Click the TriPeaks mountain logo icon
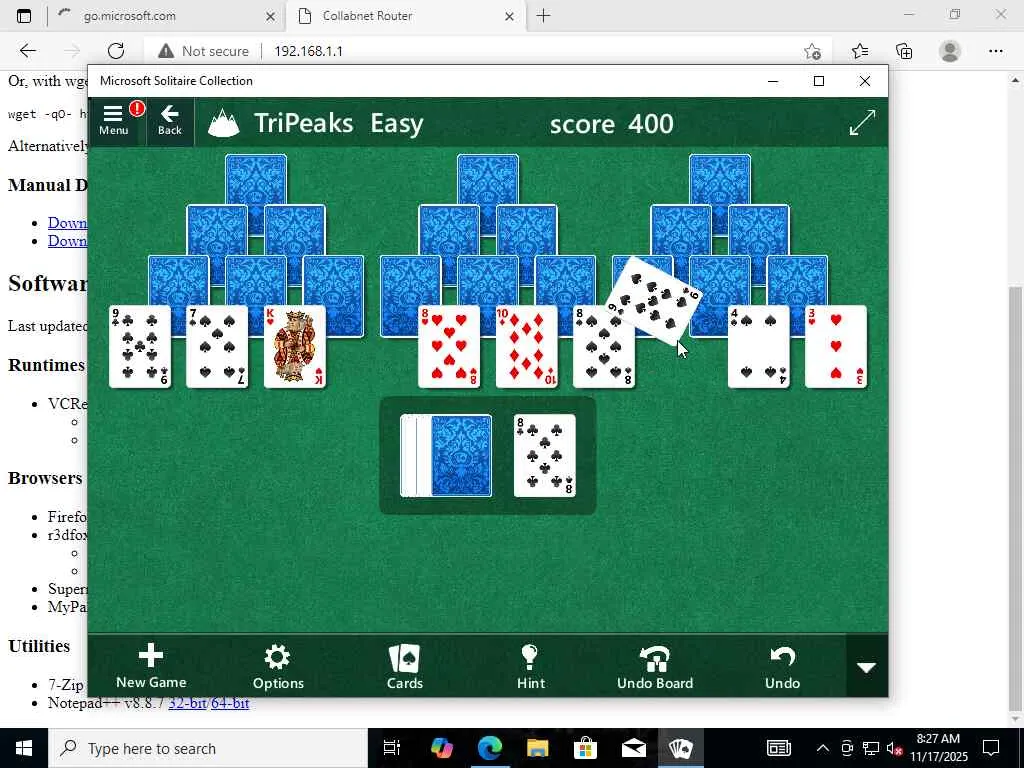Viewport: 1024px width, 768px height. [223, 123]
